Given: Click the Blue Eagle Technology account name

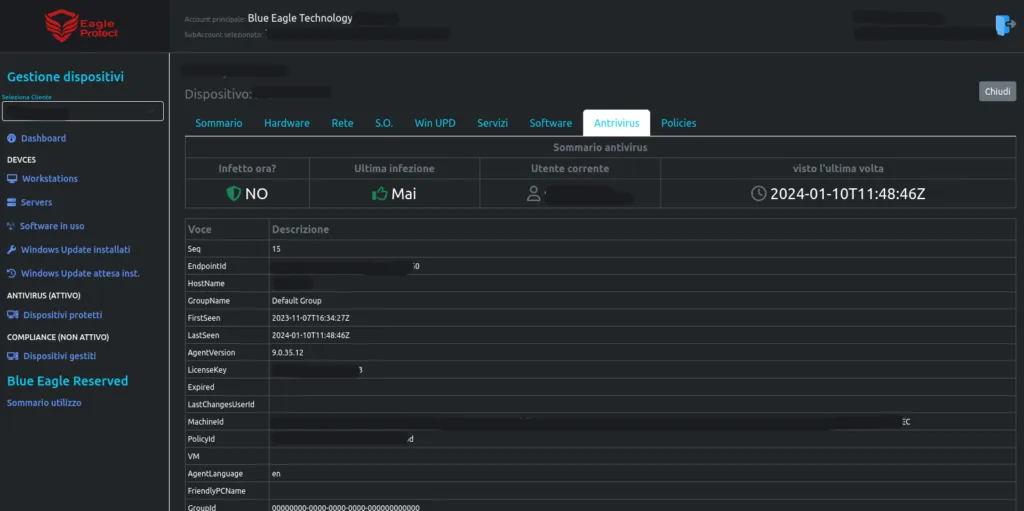Looking at the screenshot, I should (x=300, y=18).
